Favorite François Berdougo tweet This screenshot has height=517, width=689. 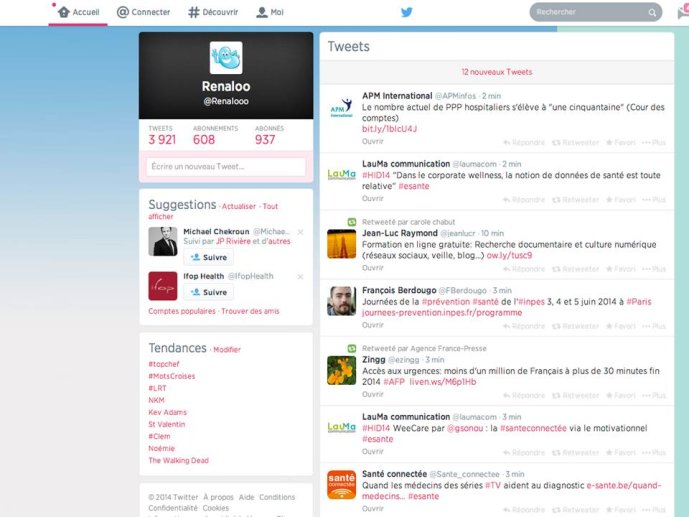pos(620,326)
